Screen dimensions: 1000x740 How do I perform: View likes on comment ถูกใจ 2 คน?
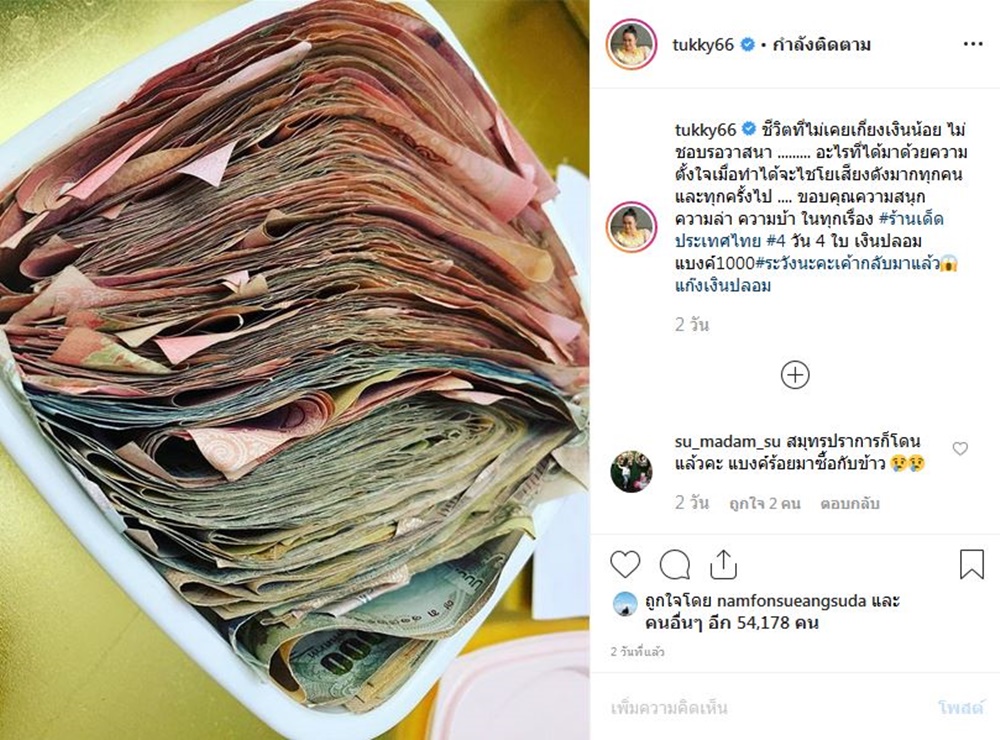pyautogui.click(x=764, y=503)
